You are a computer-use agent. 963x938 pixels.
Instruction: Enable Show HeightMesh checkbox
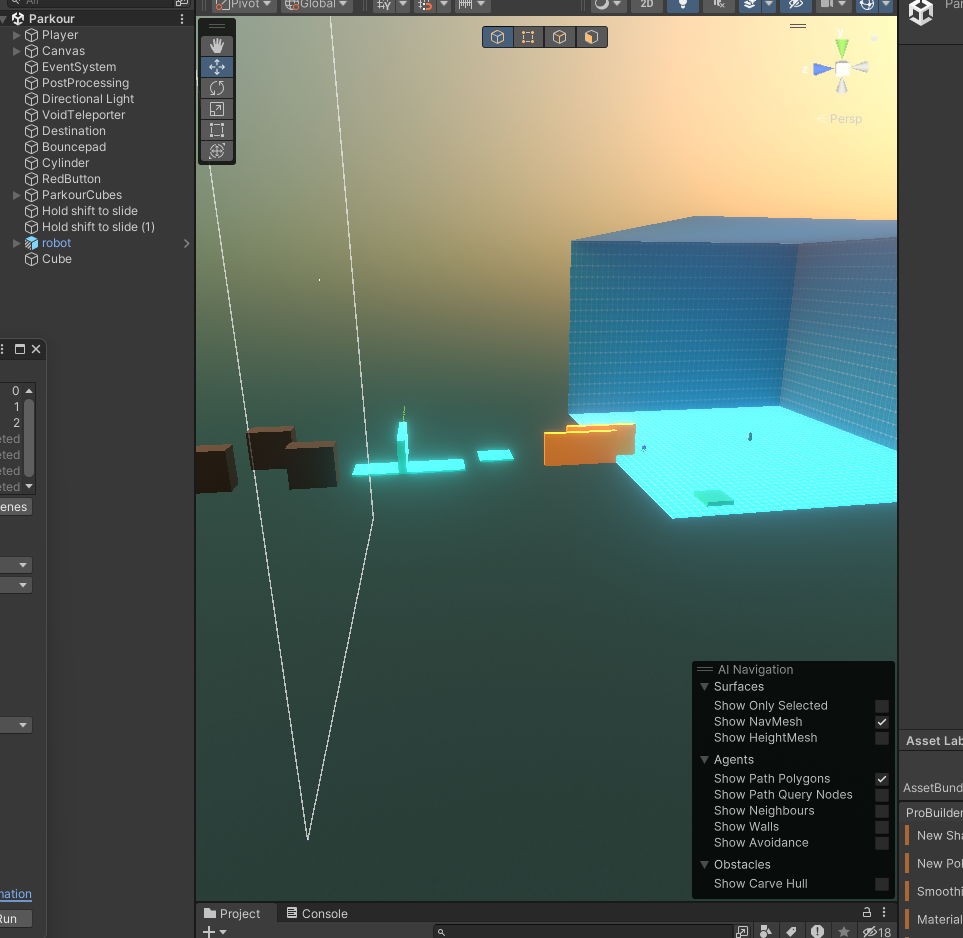click(881, 738)
